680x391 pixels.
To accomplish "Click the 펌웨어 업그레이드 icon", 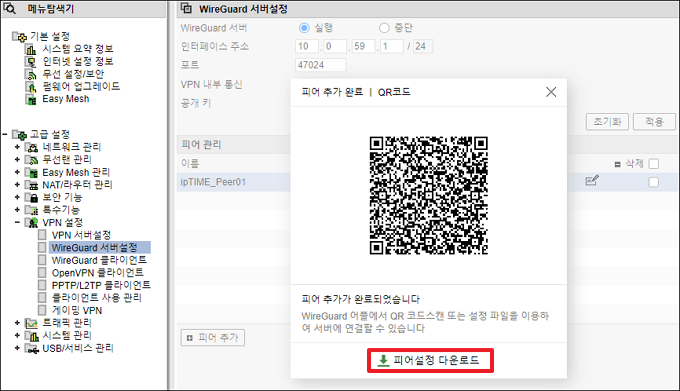I will [31, 87].
